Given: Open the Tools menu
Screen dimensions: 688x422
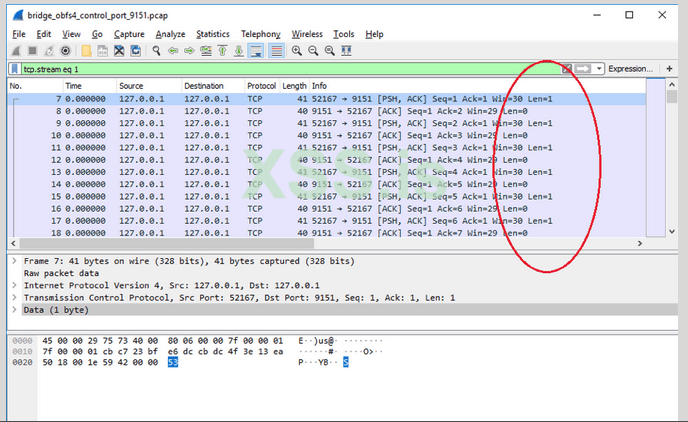Looking at the screenshot, I should click(344, 34).
